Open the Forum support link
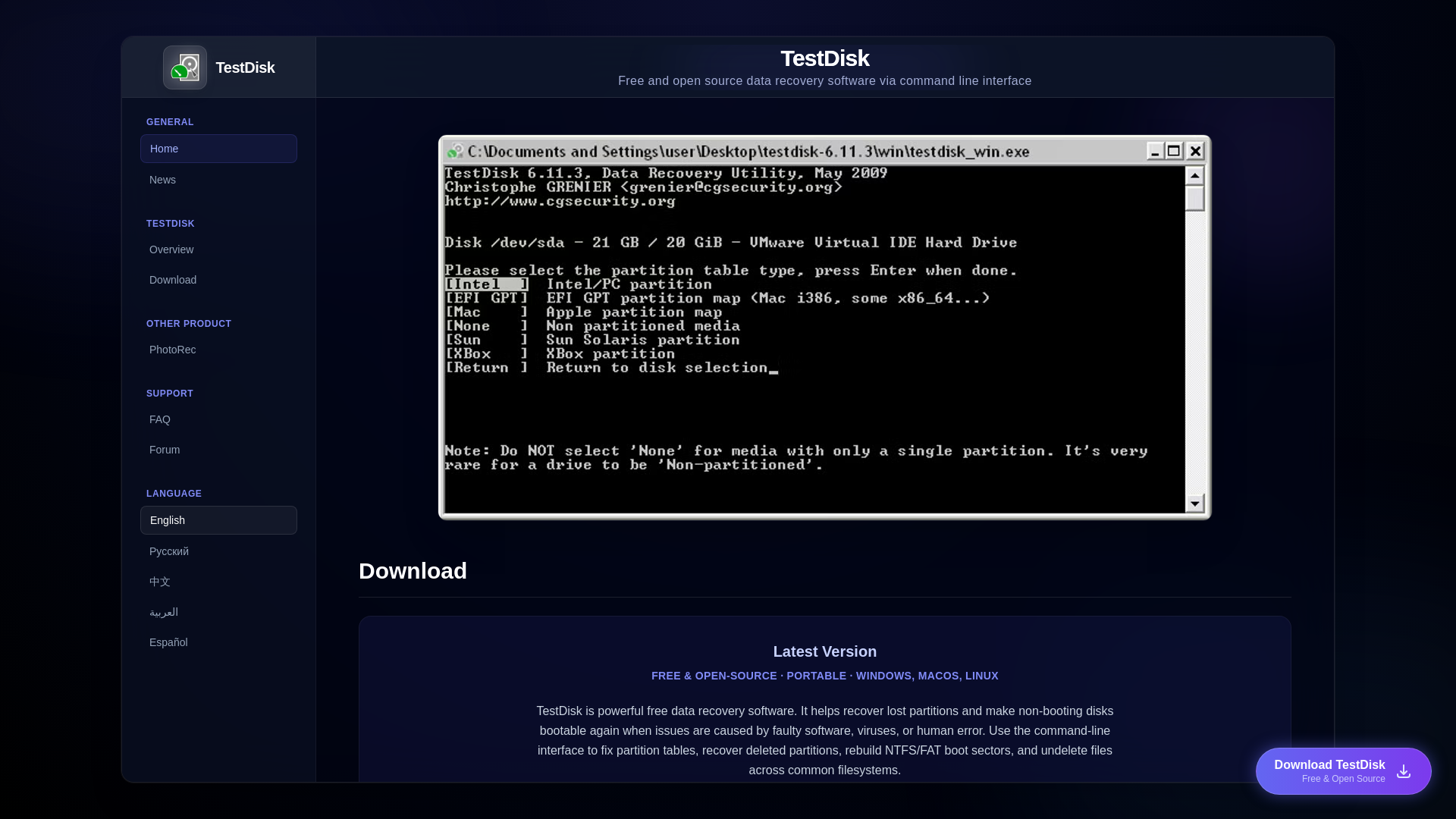This screenshot has height=819, width=1456. point(218,450)
